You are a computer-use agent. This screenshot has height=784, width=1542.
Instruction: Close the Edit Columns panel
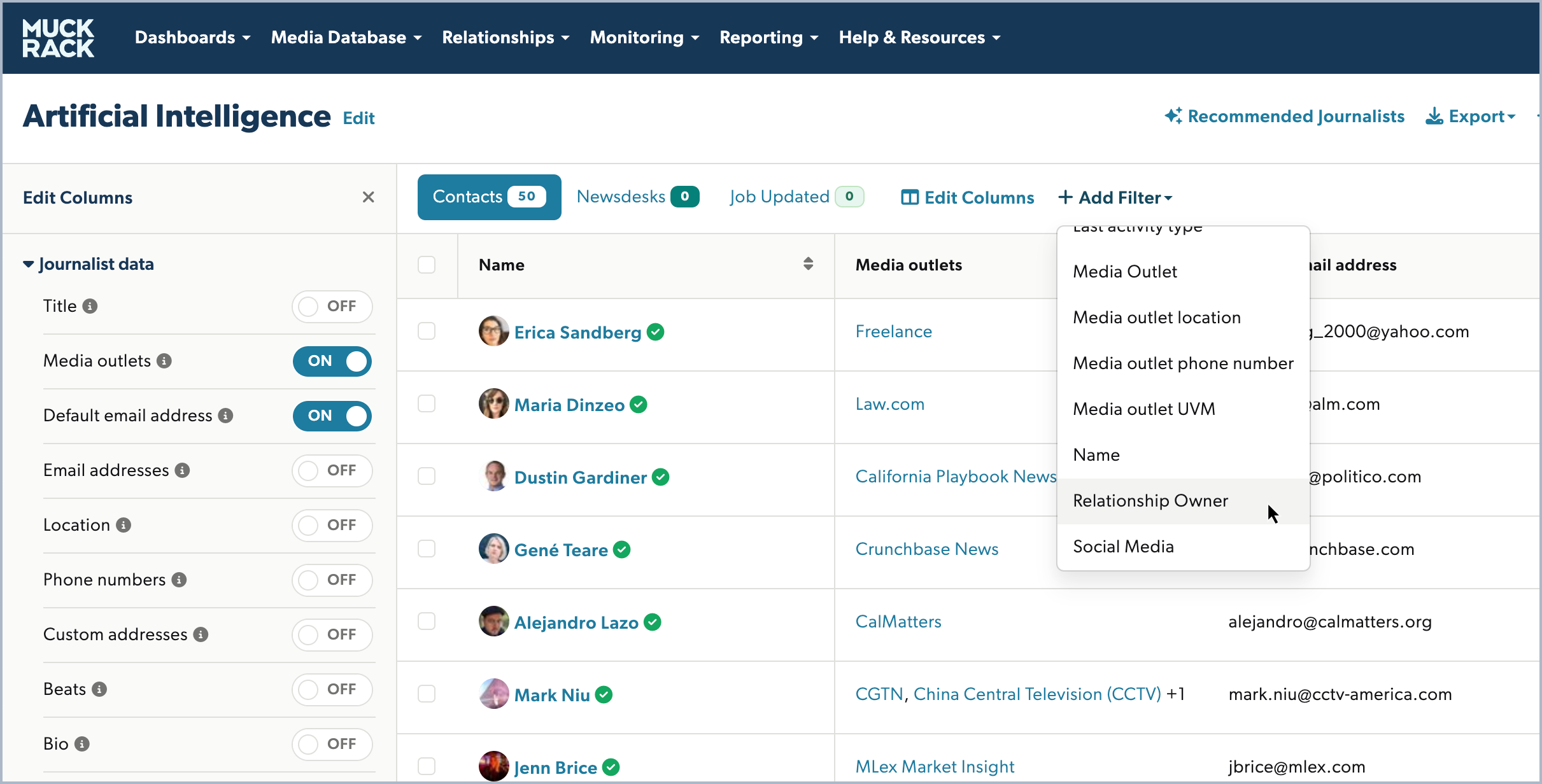tap(368, 197)
